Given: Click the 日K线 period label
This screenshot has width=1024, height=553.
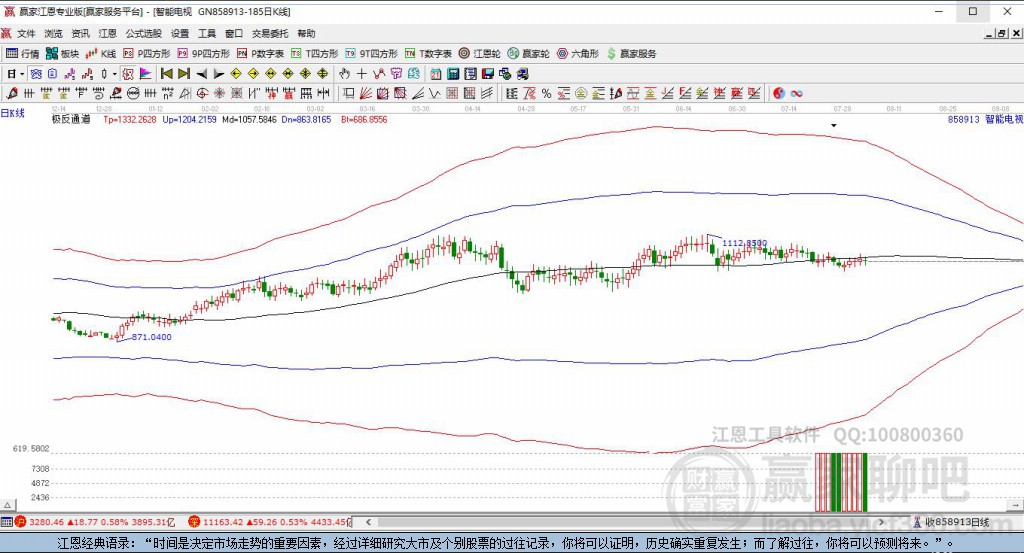Looking at the screenshot, I should coord(12,113).
